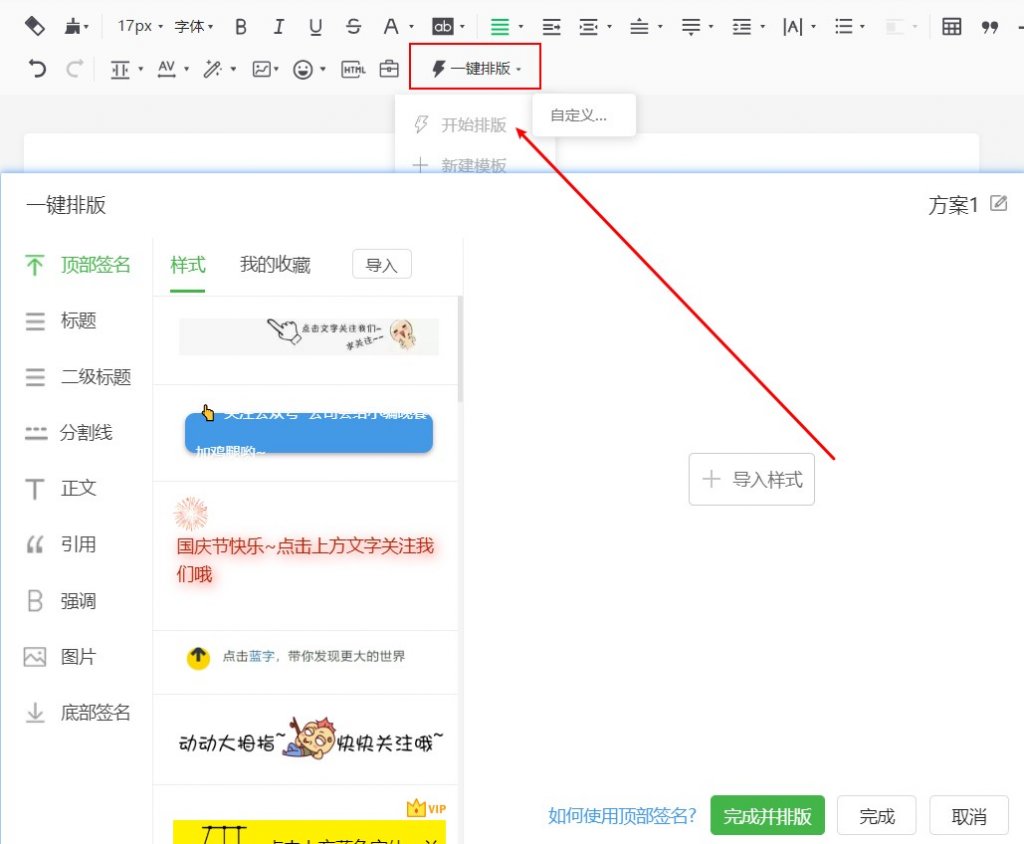Choose the 国庆节快乐 signature style
The height and width of the screenshot is (844, 1024).
306,557
